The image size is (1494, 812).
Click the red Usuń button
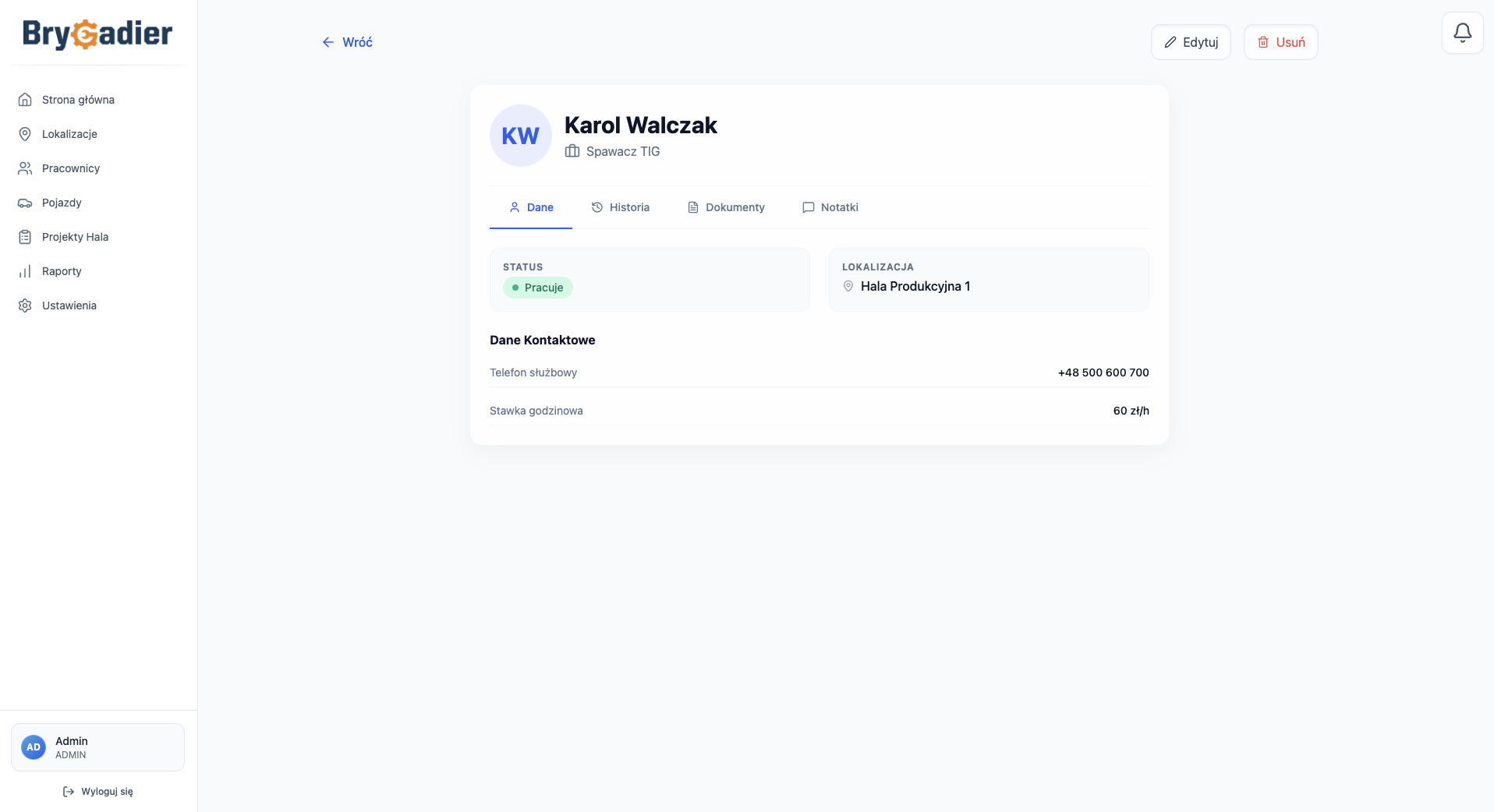(1280, 42)
